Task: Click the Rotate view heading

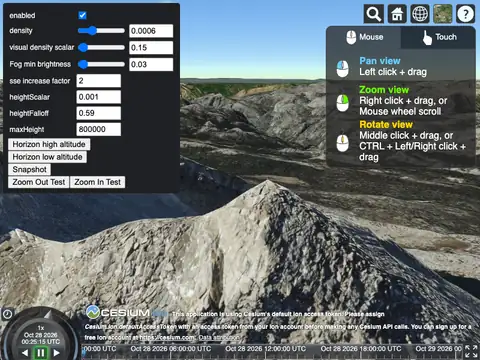Action: [x=386, y=125]
